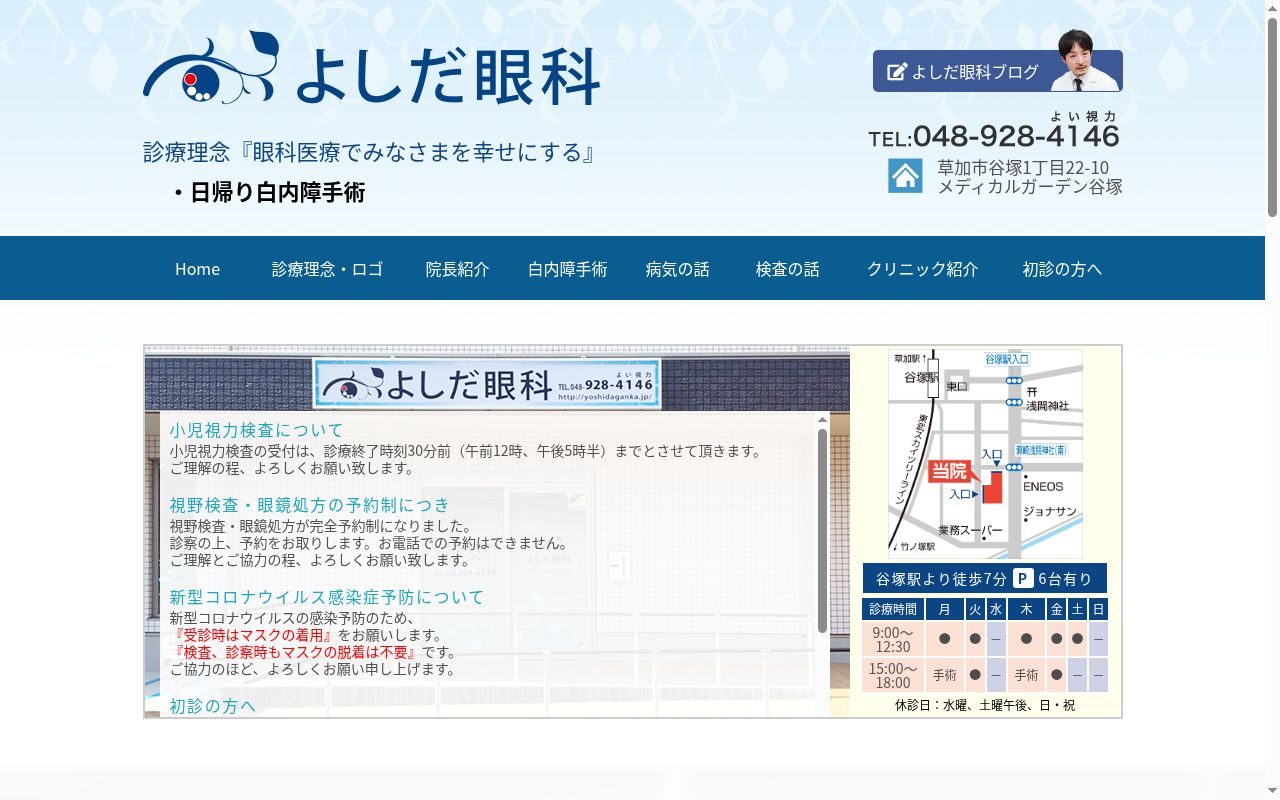The image size is (1280, 800).
Task: Open 視野検査・眼鏡処方の予約制につき heading
Action: point(309,505)
